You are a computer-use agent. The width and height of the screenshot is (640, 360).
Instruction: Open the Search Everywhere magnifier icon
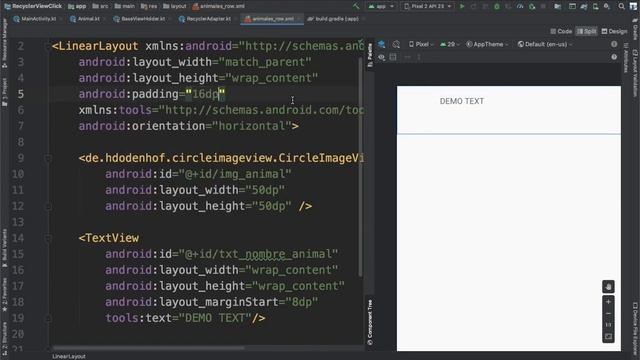tap(621, 6)
